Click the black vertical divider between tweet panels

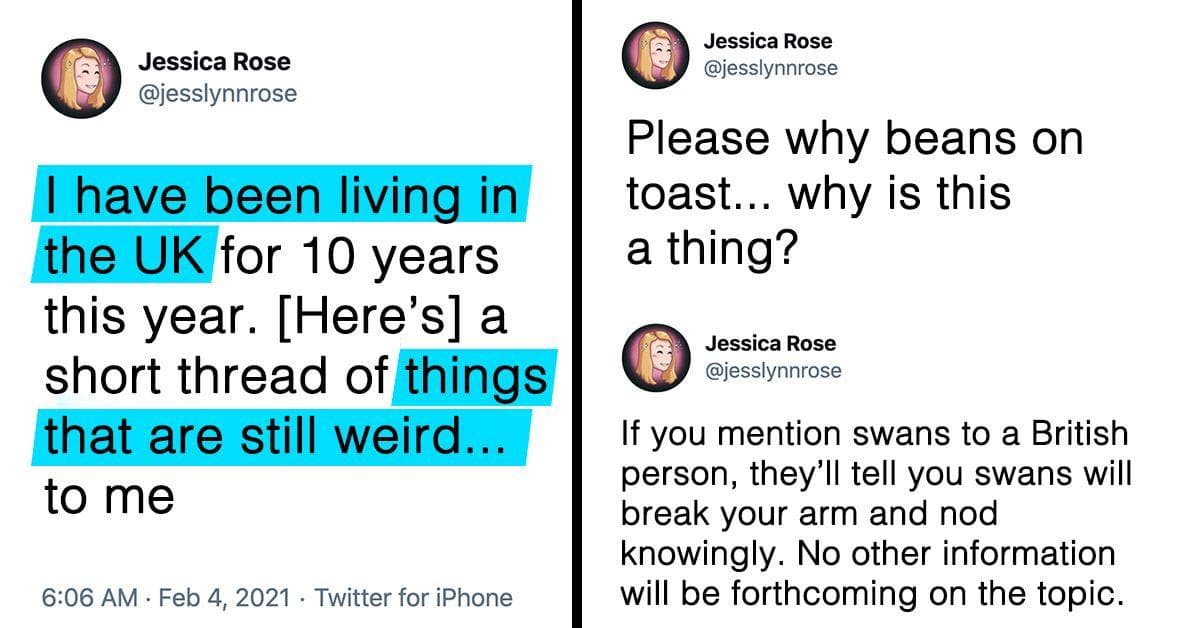[x=576, y=314]
